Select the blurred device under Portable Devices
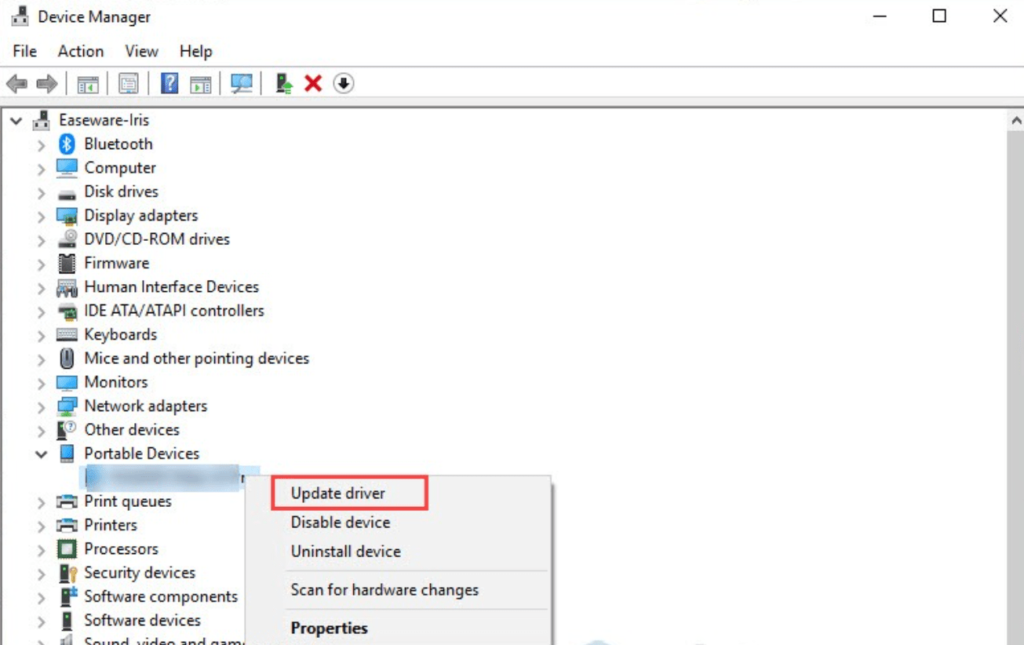Viewport: 1024px width, 645px height. point(163,478)
